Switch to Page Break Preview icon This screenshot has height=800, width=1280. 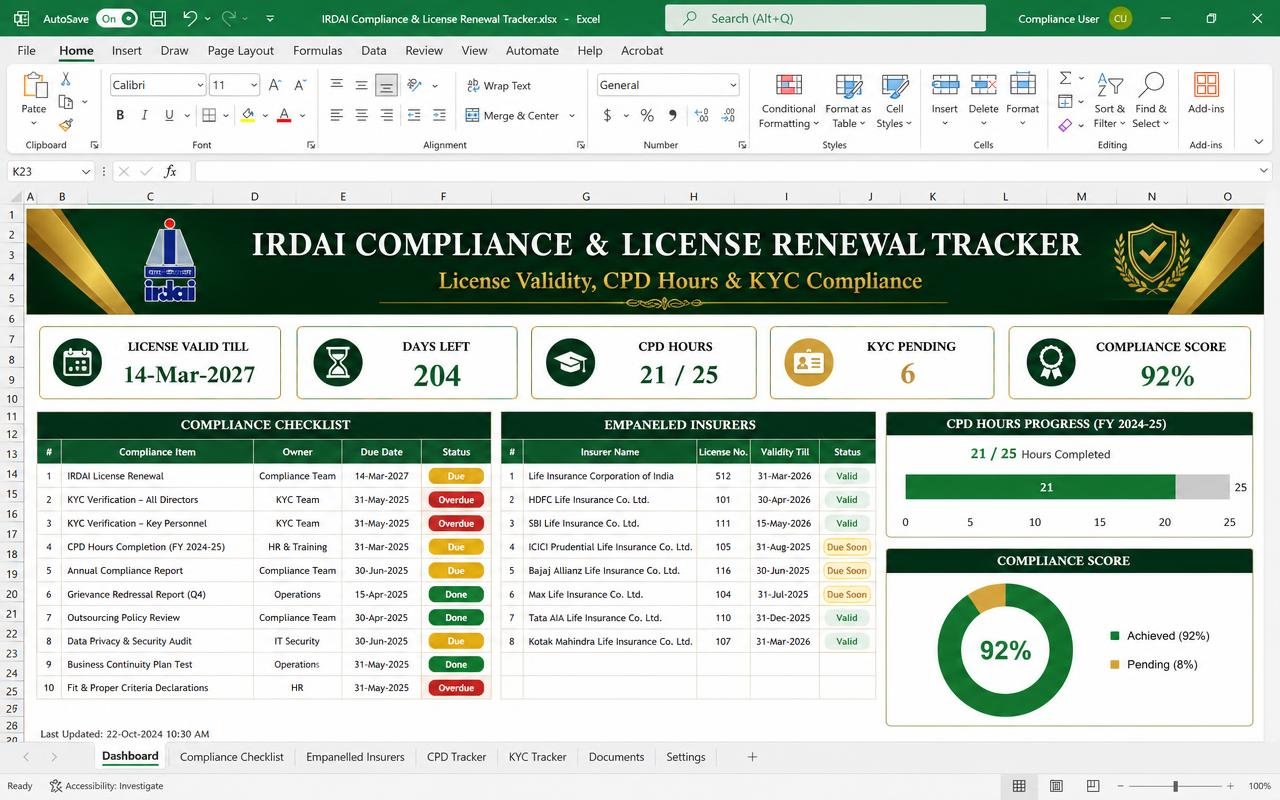click(1093, 786)
